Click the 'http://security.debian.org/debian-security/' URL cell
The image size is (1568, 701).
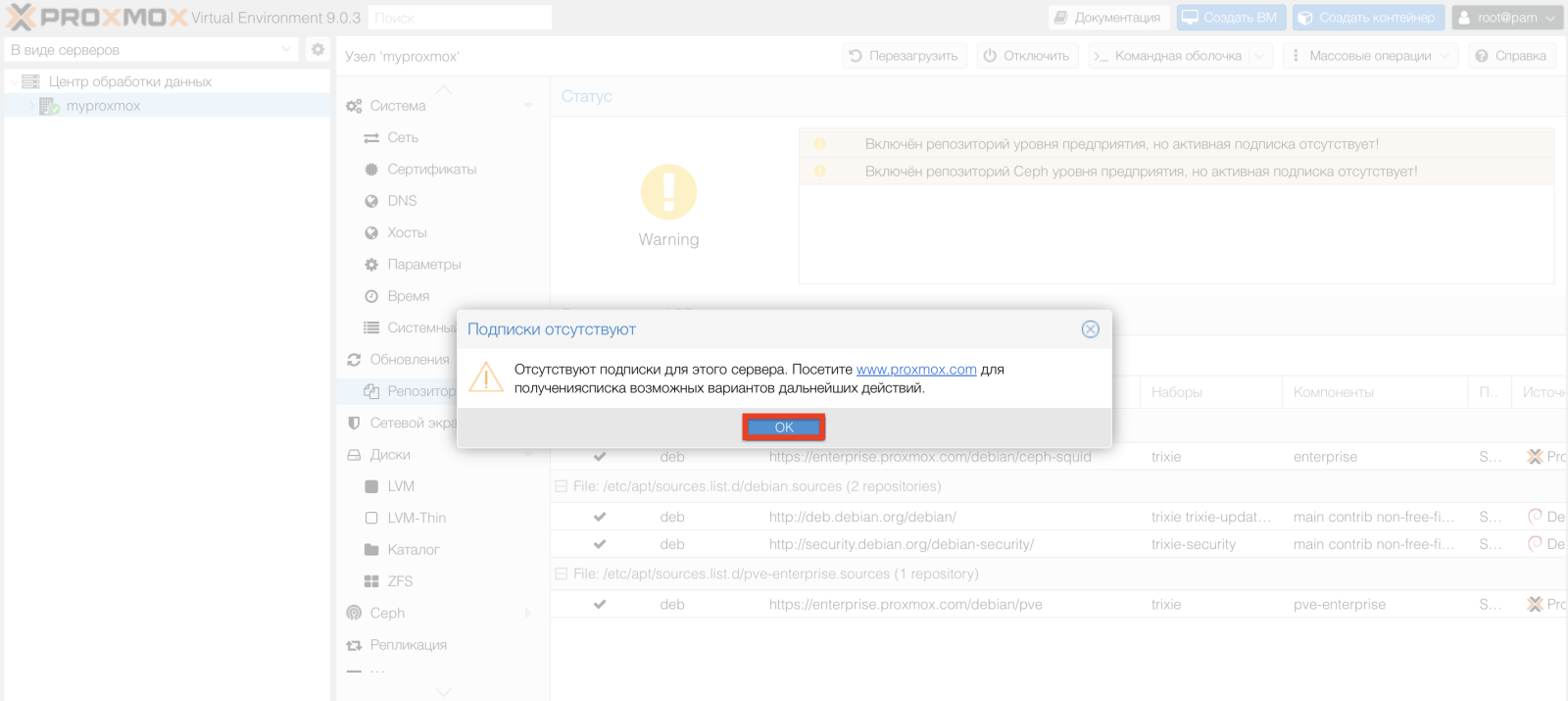(x=902, y=544)
